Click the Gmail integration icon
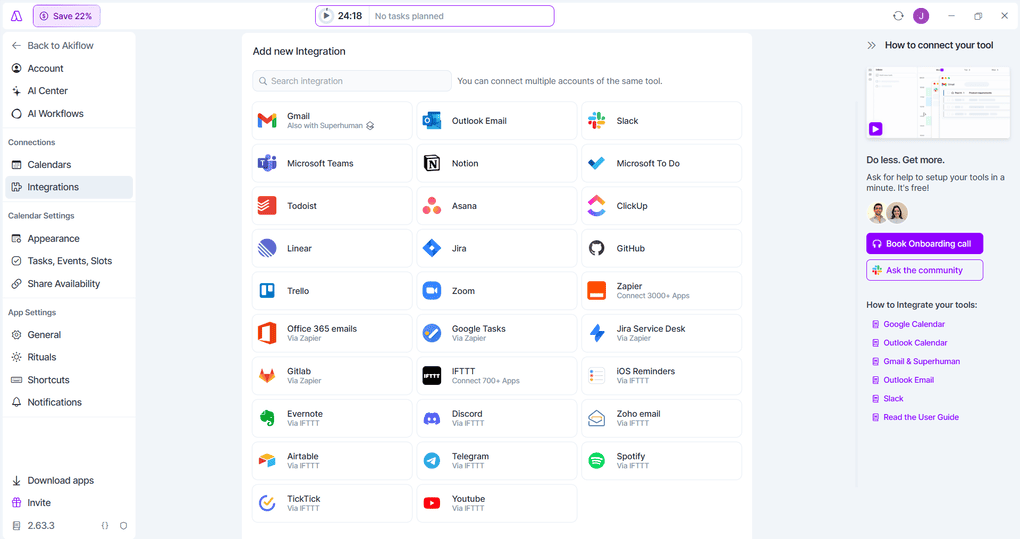Image resolution: width=1020 pixels, height=539 pixels. point(267,121)
